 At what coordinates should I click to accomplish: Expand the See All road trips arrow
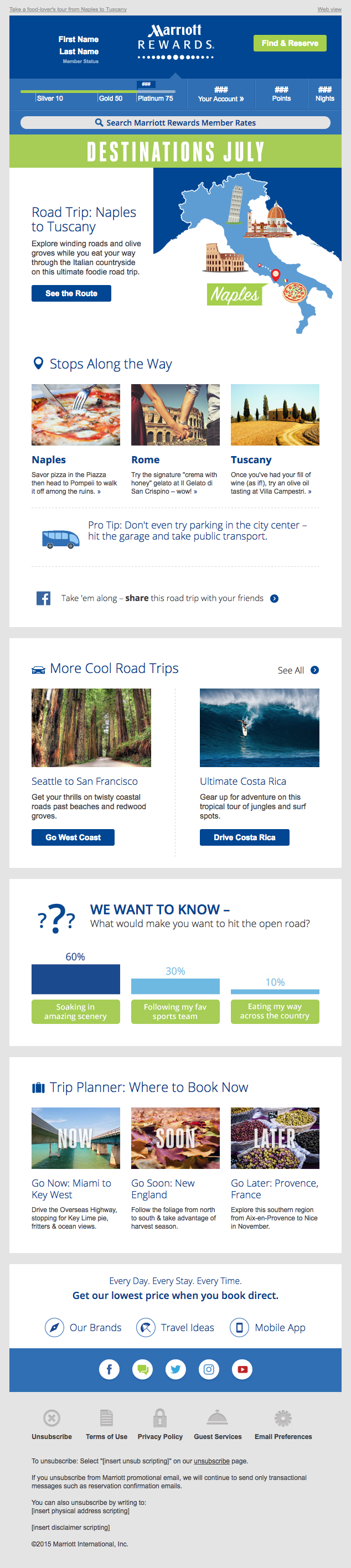pyautogui.click(x=314, y=670)
